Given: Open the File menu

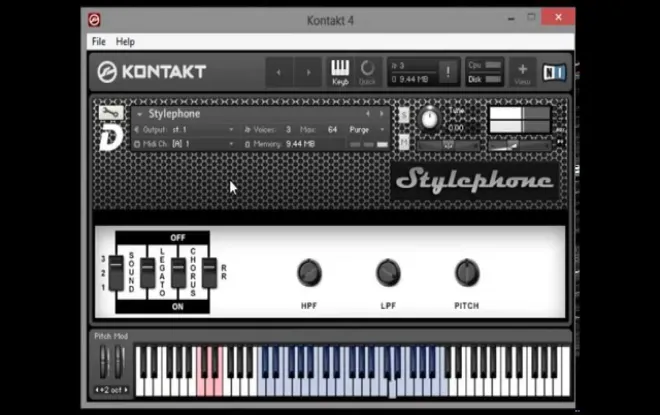Looking at the screenshot, I should point(98,42).
